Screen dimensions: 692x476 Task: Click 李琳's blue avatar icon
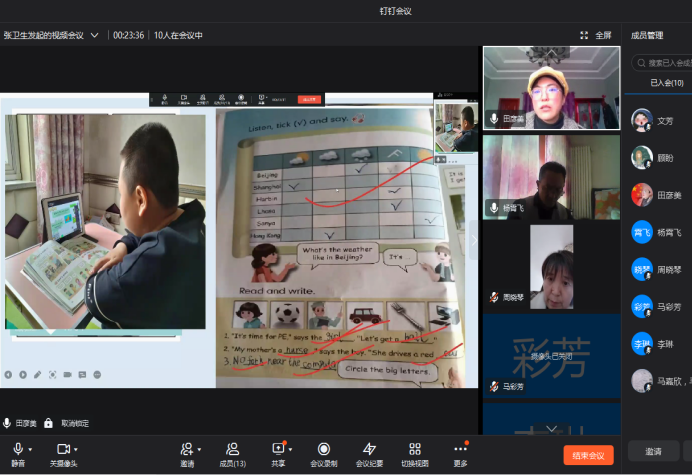(642, 344)
